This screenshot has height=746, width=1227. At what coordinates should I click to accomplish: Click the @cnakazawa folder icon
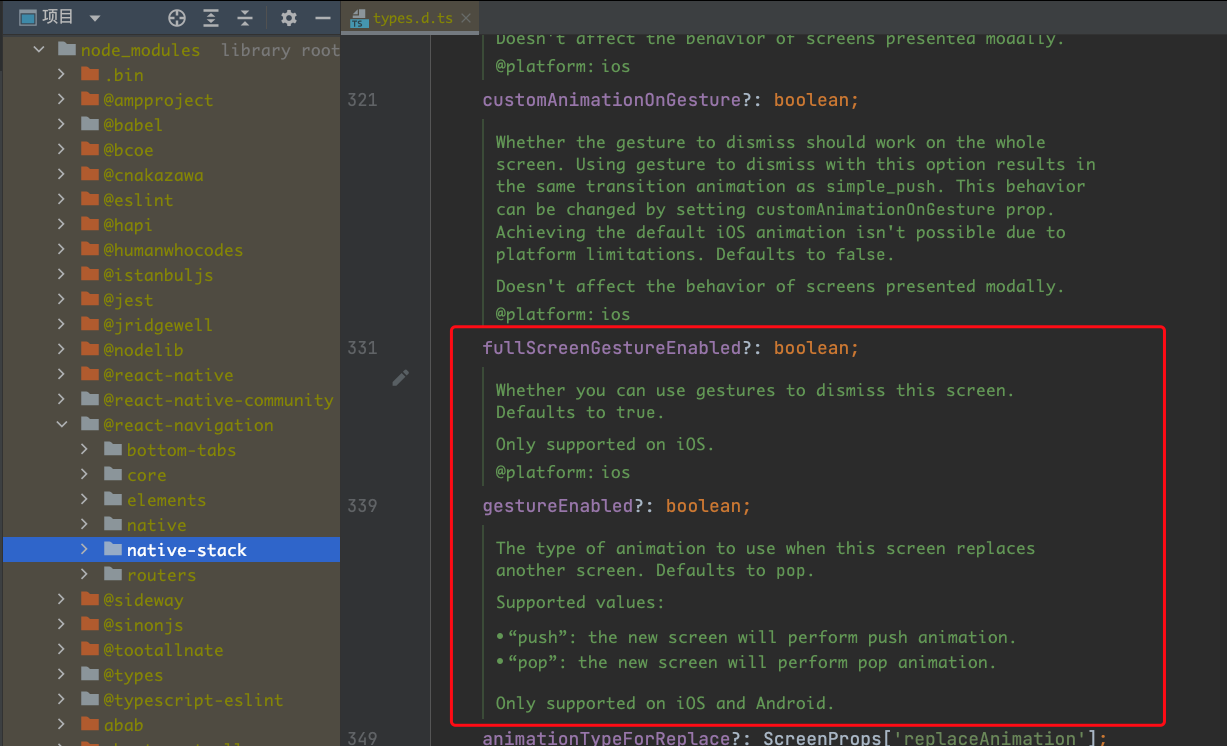click(90, 175)
